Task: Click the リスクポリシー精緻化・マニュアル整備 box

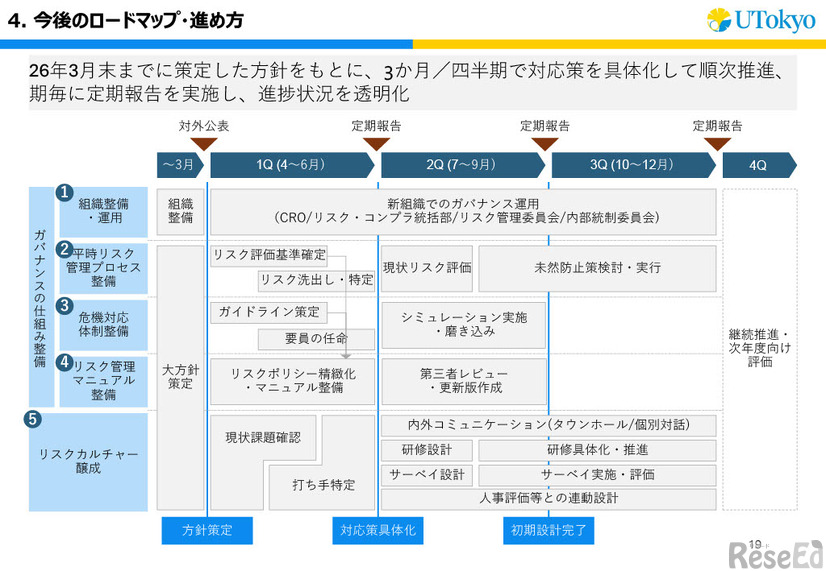Action: [292, 381]
